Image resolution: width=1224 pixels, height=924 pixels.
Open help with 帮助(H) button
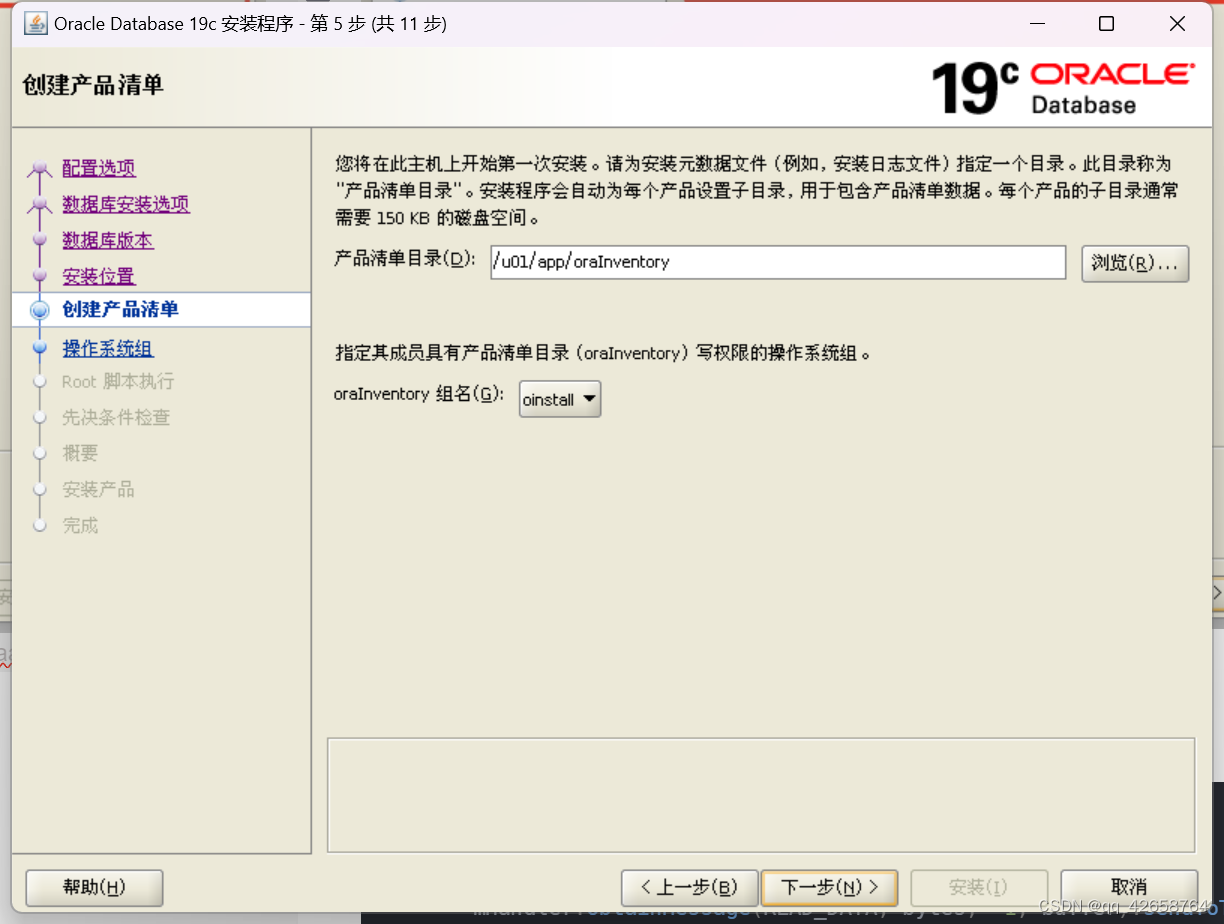(94, 887)
